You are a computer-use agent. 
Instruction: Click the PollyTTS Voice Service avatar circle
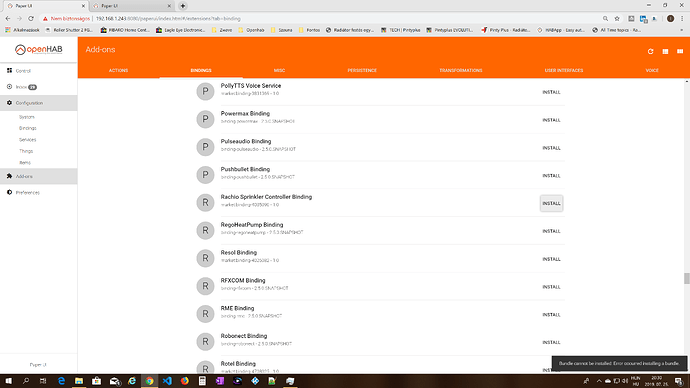[x=205, y=91]
